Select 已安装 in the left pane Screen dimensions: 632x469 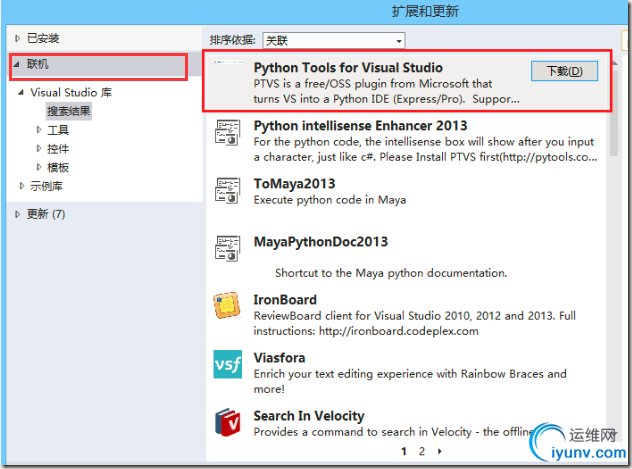coord(43,39)
